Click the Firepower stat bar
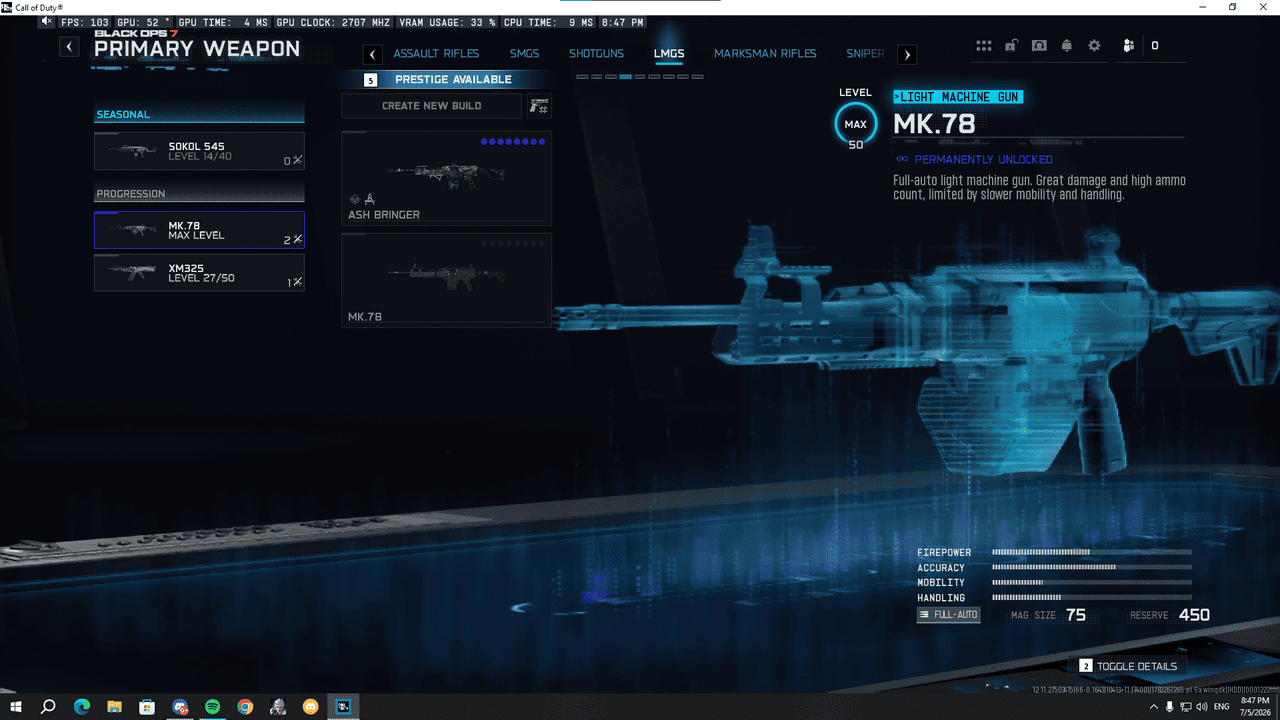 click(x=1091, y=552)
